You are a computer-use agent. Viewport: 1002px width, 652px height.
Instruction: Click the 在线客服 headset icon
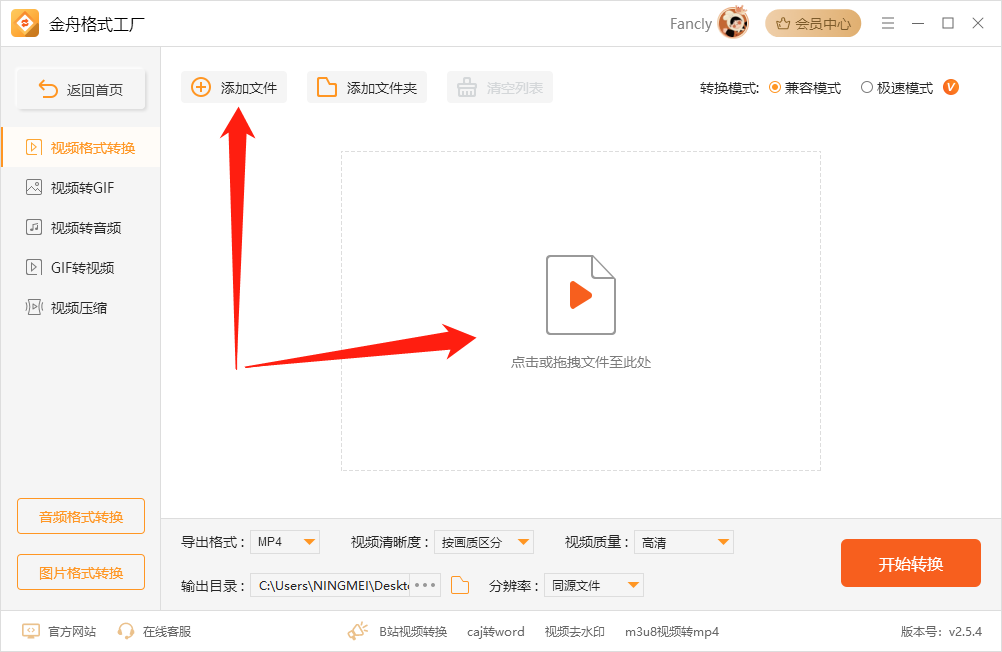[126, 632]
